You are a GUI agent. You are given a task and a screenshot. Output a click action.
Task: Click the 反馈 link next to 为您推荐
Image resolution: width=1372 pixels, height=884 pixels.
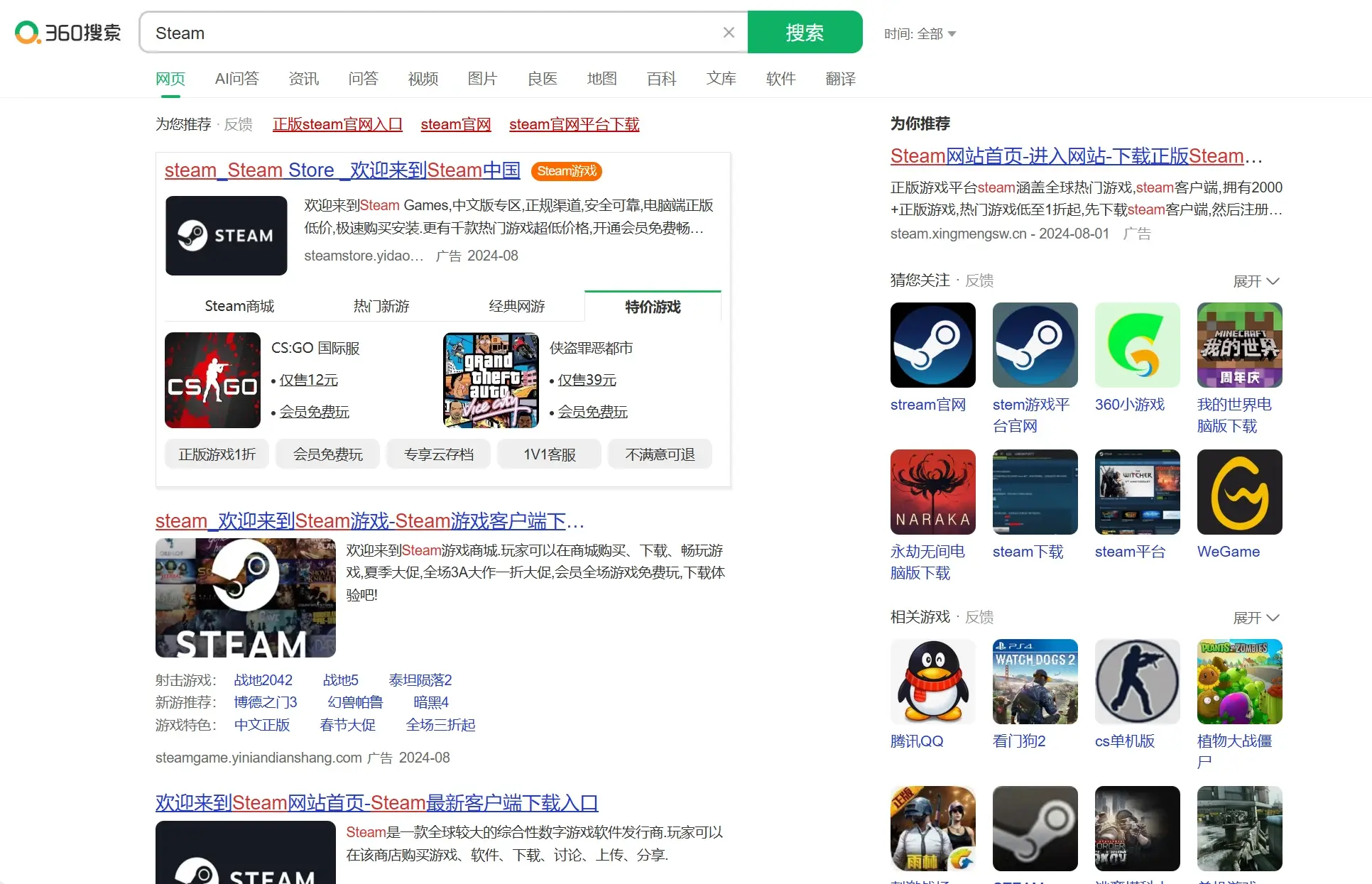(x=239, y=124)
